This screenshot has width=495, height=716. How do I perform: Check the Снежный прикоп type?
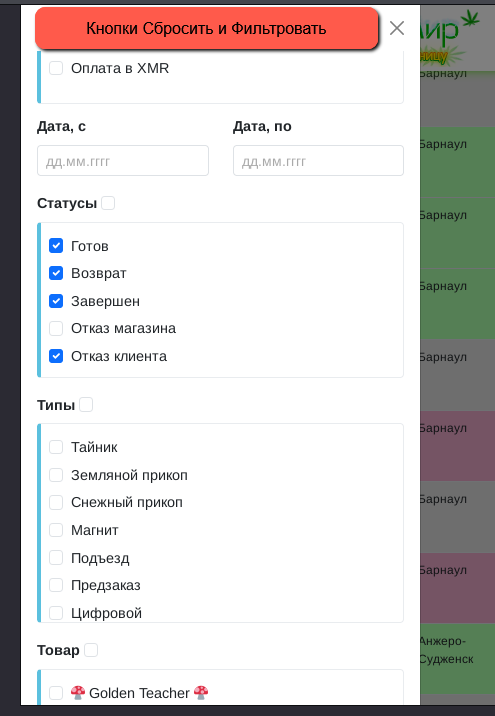point(56,502)
